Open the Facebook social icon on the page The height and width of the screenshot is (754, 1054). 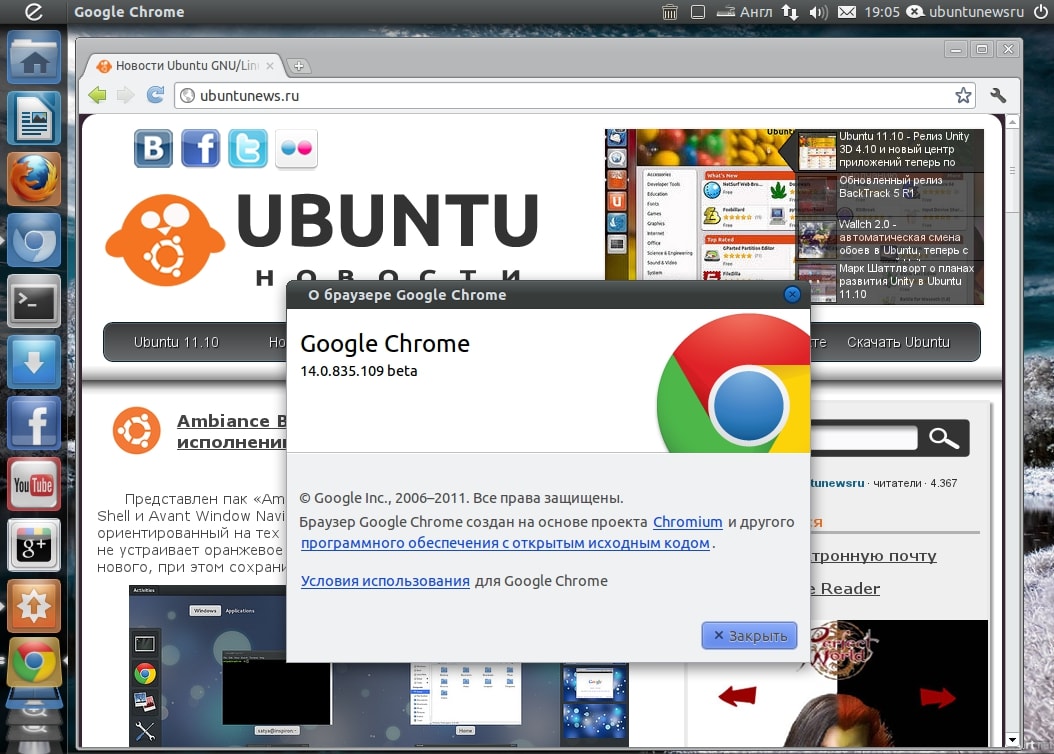[x=200, y=148]
